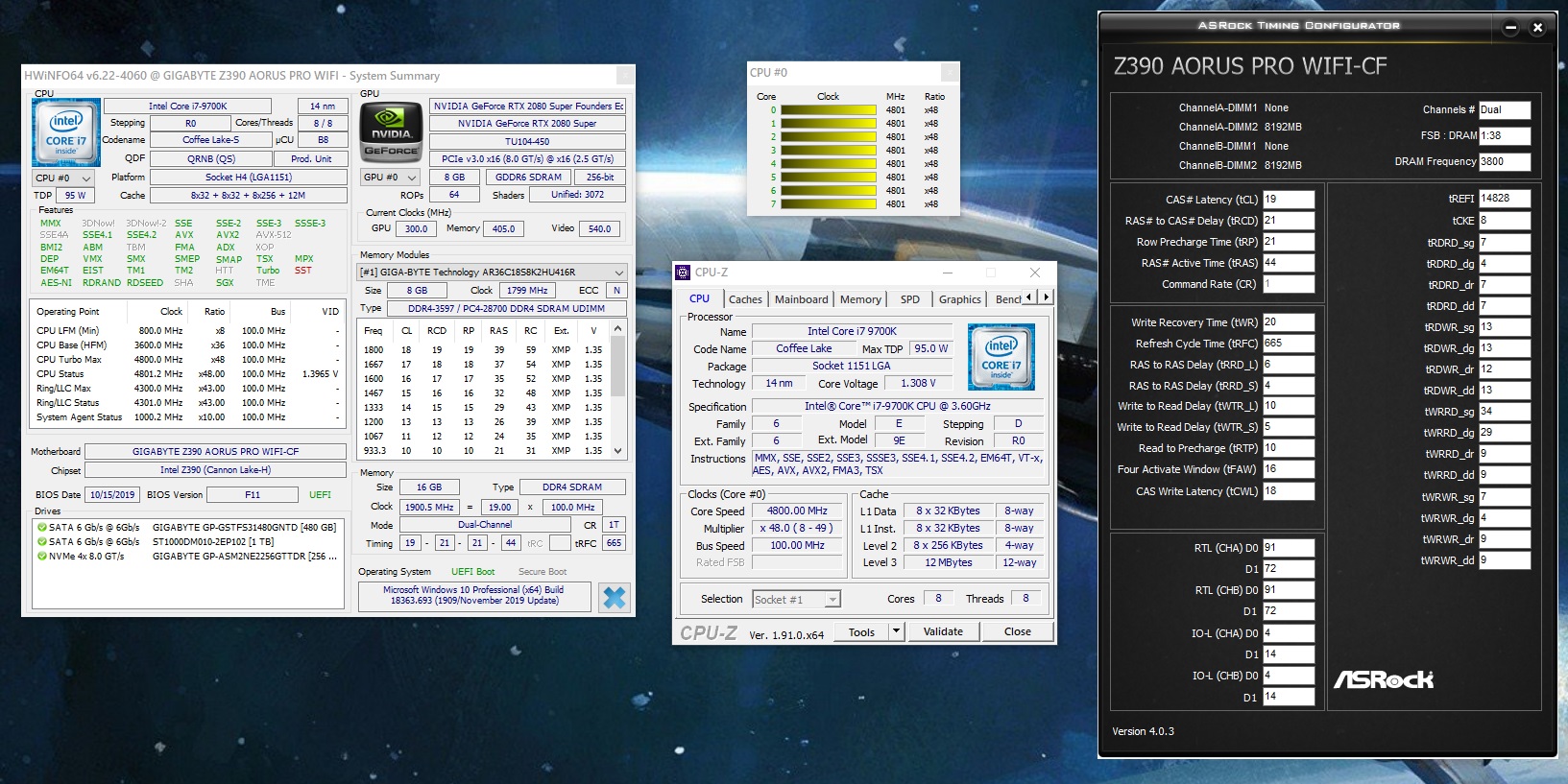Click the tCKE field in ASRock
Image resolution: width=1568 pixels, height=784 pixels.
coord(1505,221)
